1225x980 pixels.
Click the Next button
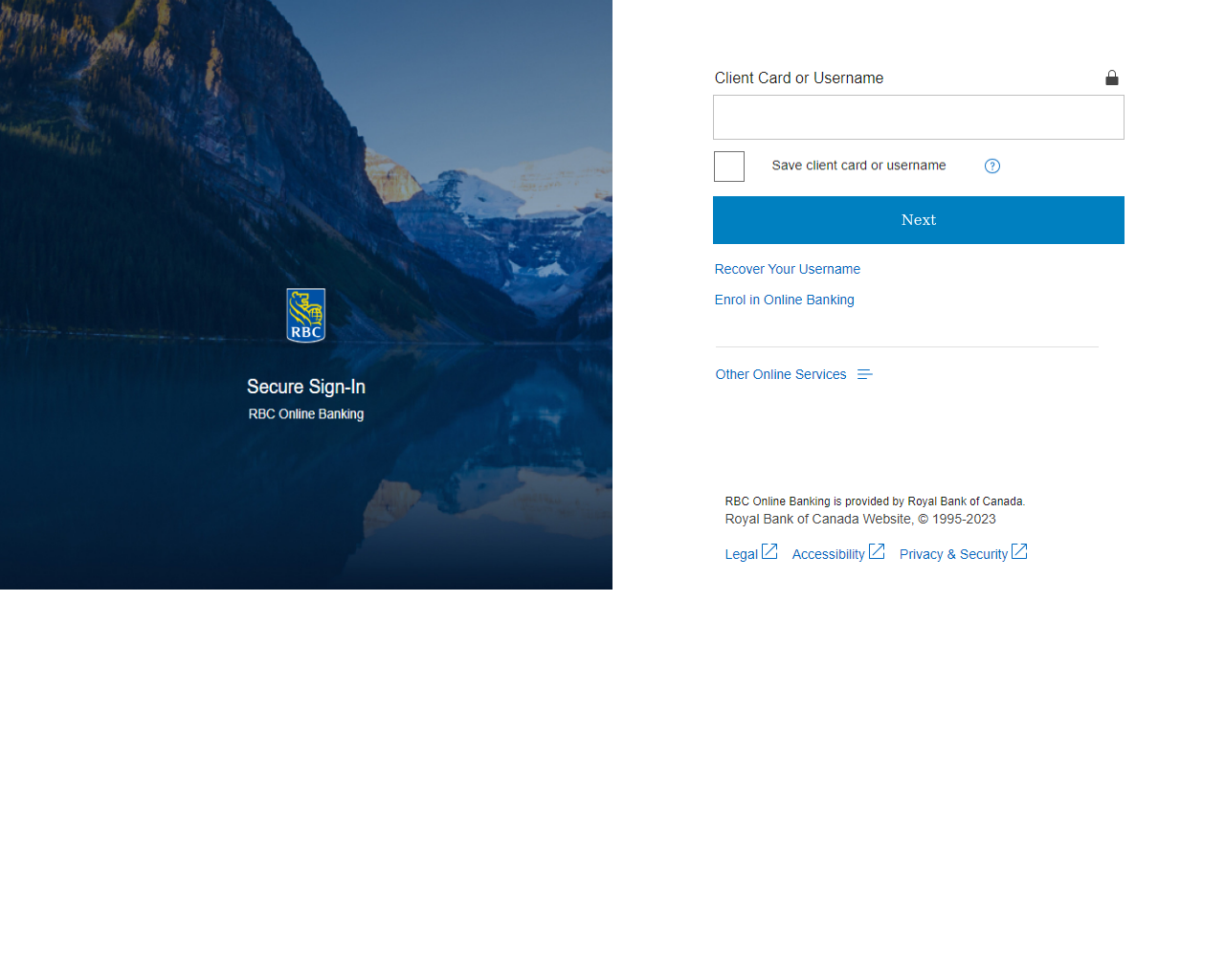(919, 220)
